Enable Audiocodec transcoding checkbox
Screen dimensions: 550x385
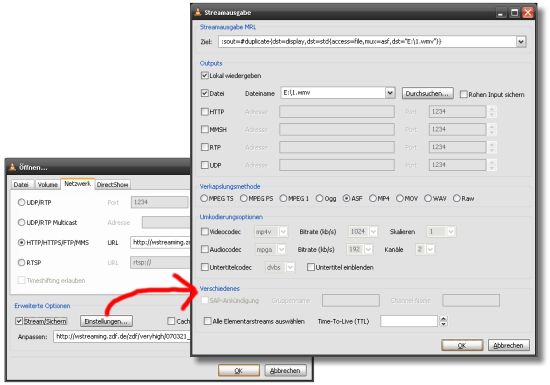point(204,249)
